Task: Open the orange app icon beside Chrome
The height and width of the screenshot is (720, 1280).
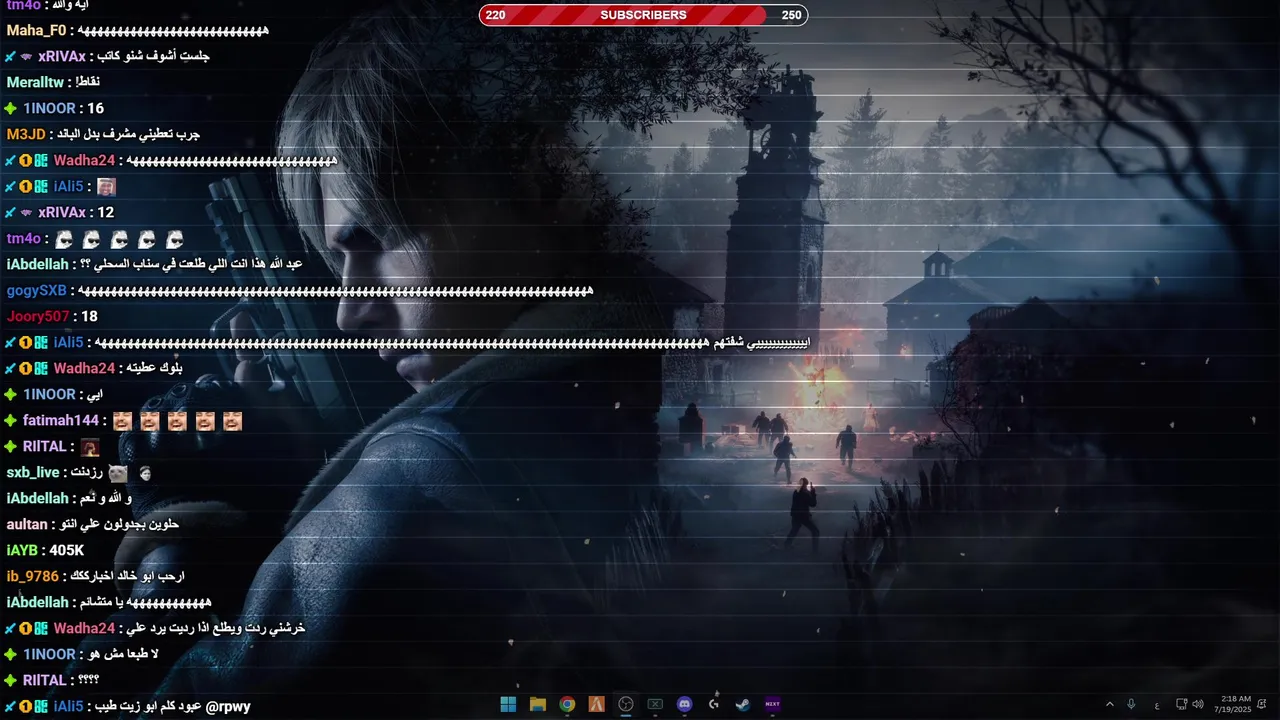Action: tap(596, 704)
